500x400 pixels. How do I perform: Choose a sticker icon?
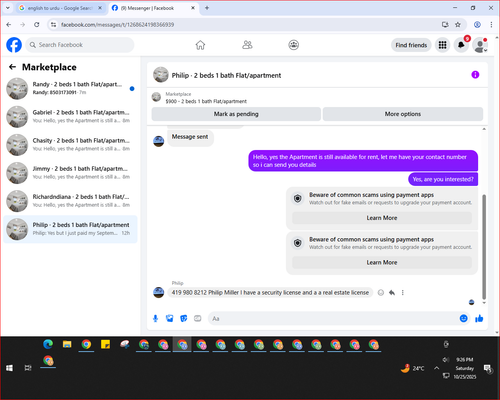[184, 319]
